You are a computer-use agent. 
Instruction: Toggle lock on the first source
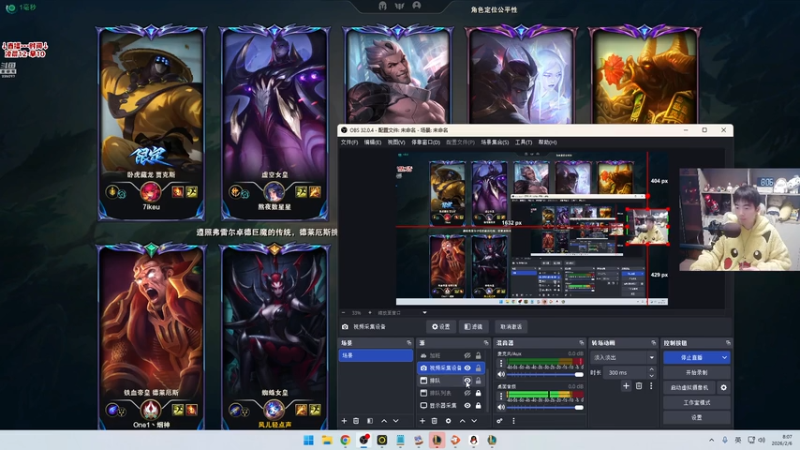pos(478,356)
